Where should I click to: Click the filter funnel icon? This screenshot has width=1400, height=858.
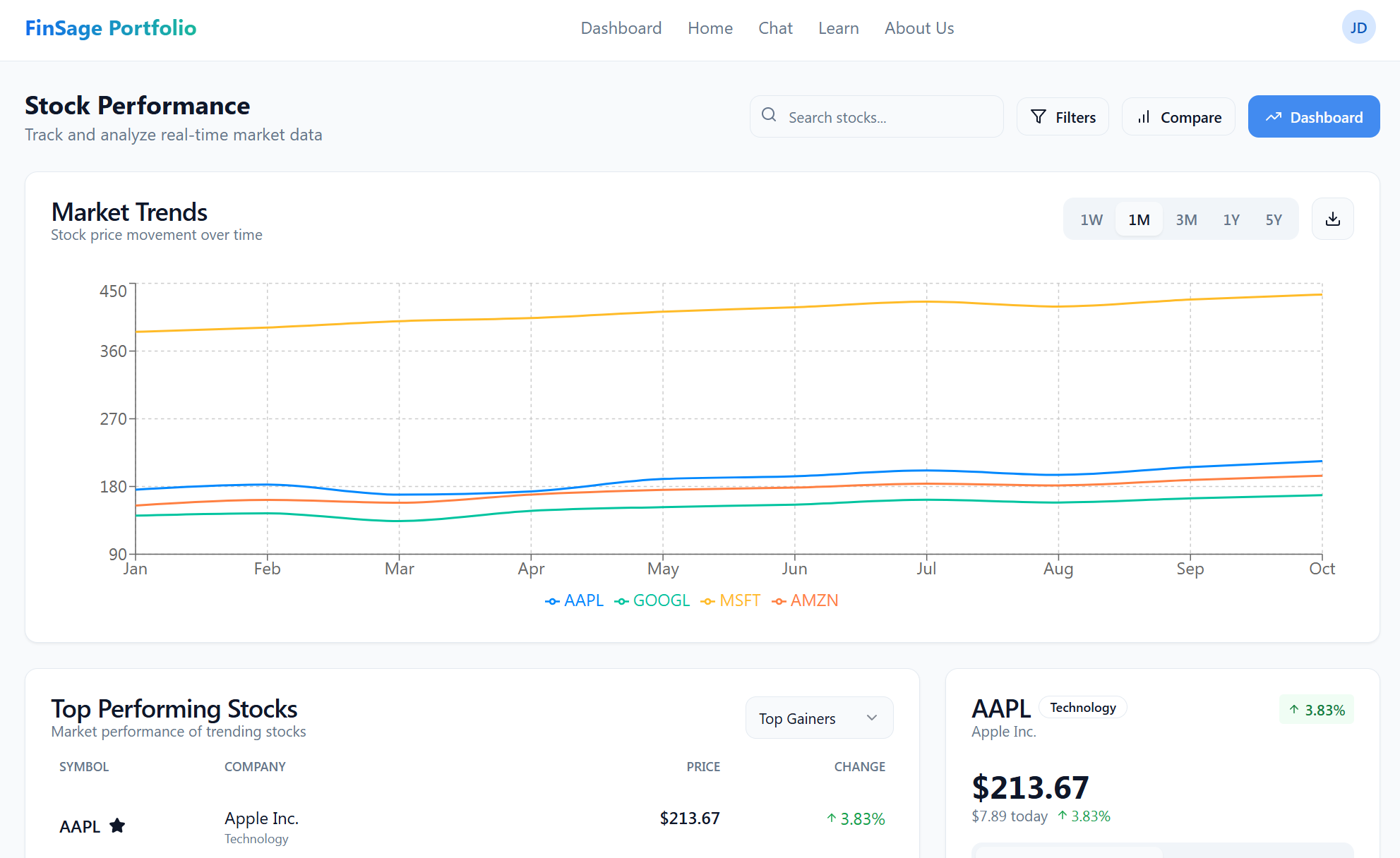[x=1038, y=117]
